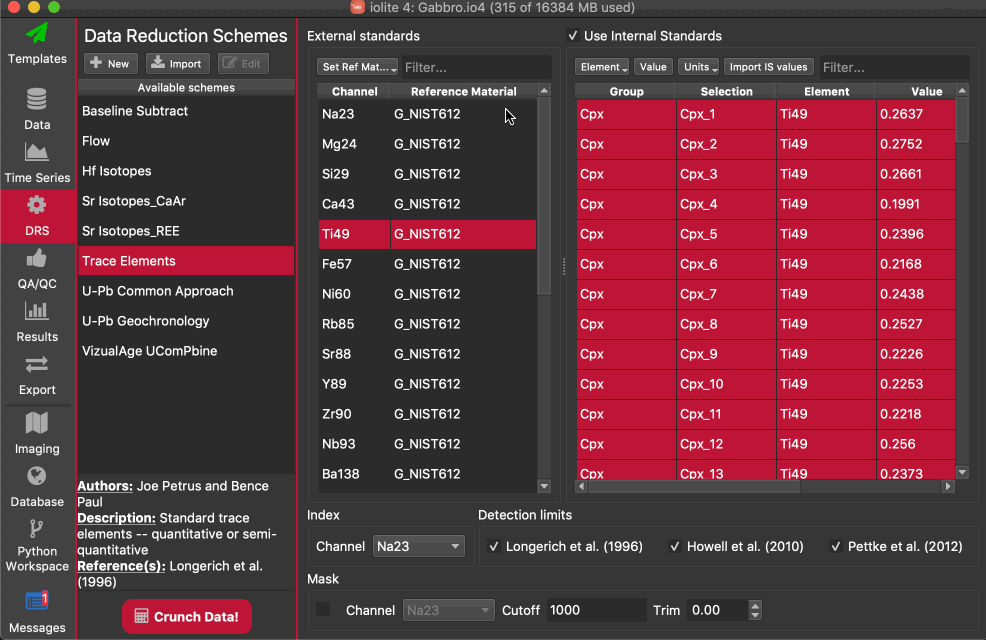
Task: Uncheck Use Internal Standards
Action: click(x=573, y=36)
